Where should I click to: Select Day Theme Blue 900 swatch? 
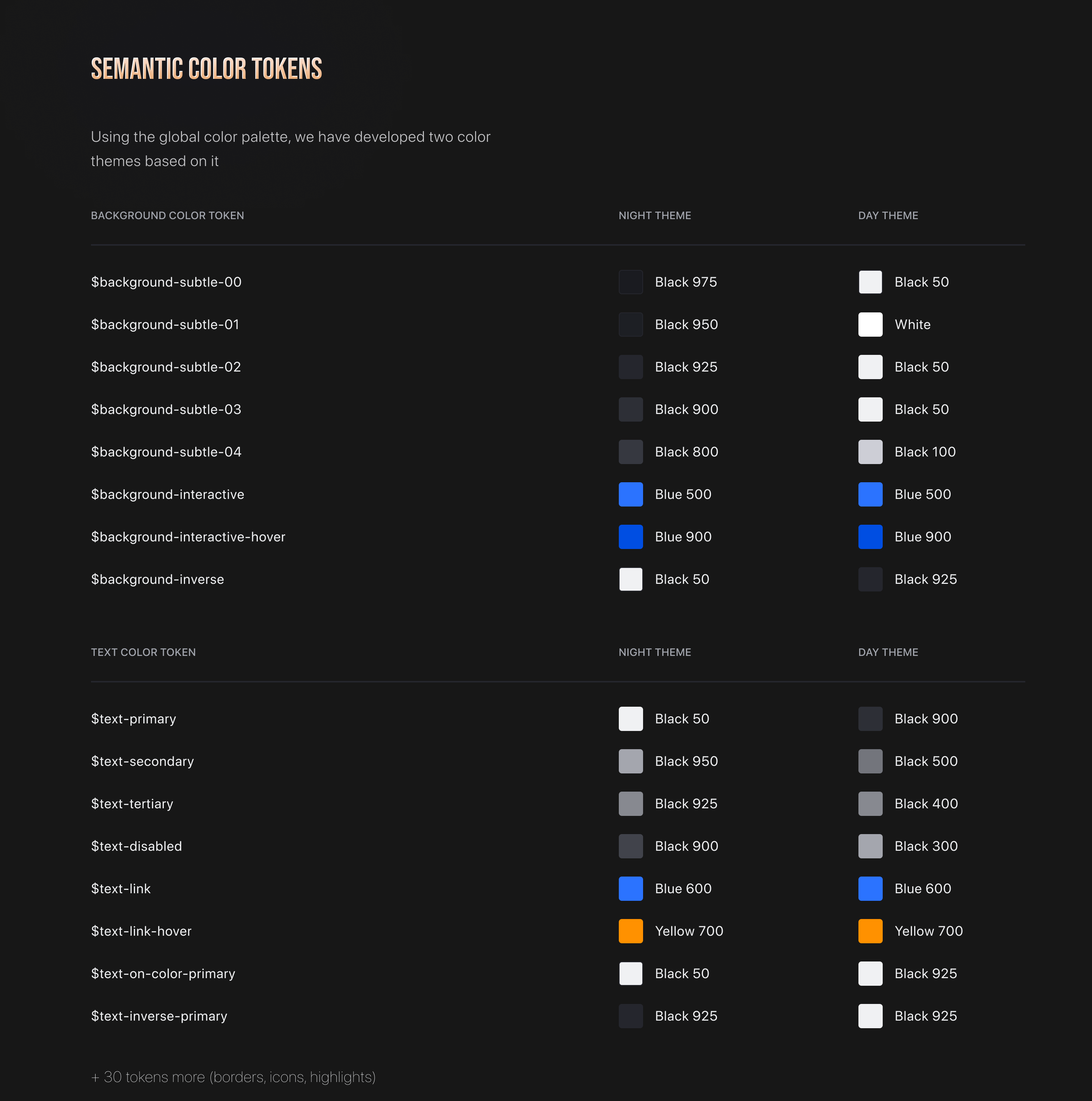click(870, 537)
